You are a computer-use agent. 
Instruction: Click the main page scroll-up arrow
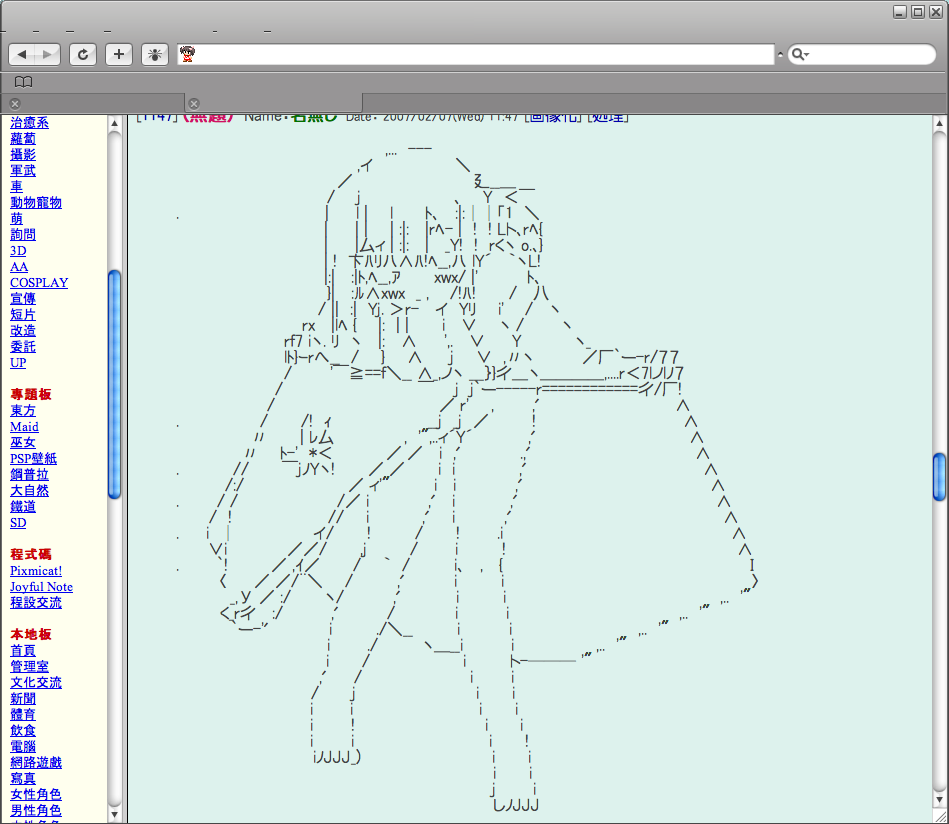pos(939,125)
